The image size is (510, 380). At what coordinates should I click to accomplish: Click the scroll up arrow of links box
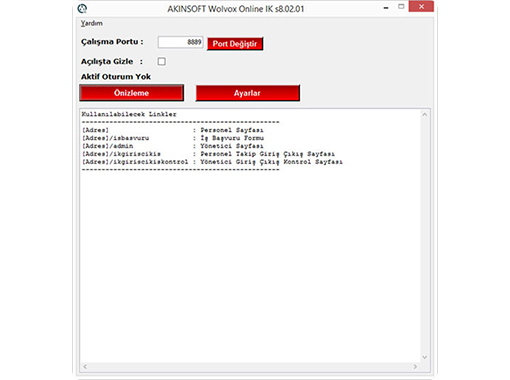(x=425, y=114)
